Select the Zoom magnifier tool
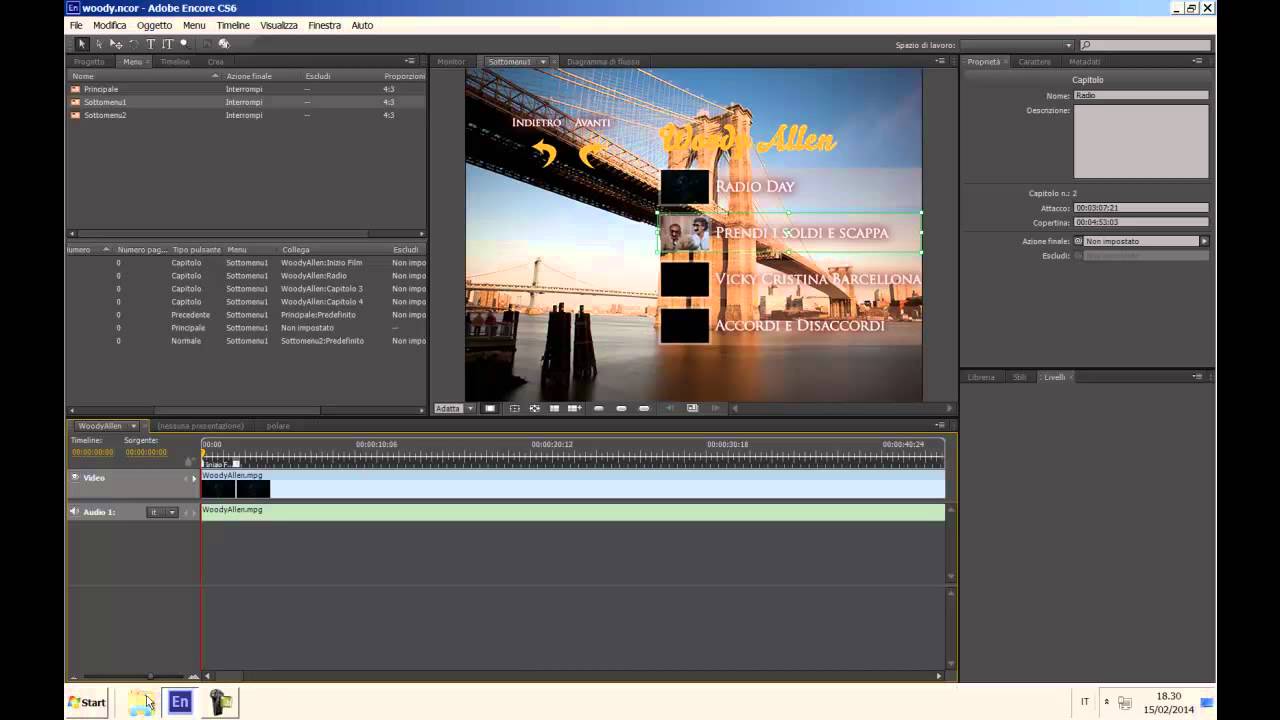Screen dimensions: 1280x720 [x=185, y=44]
